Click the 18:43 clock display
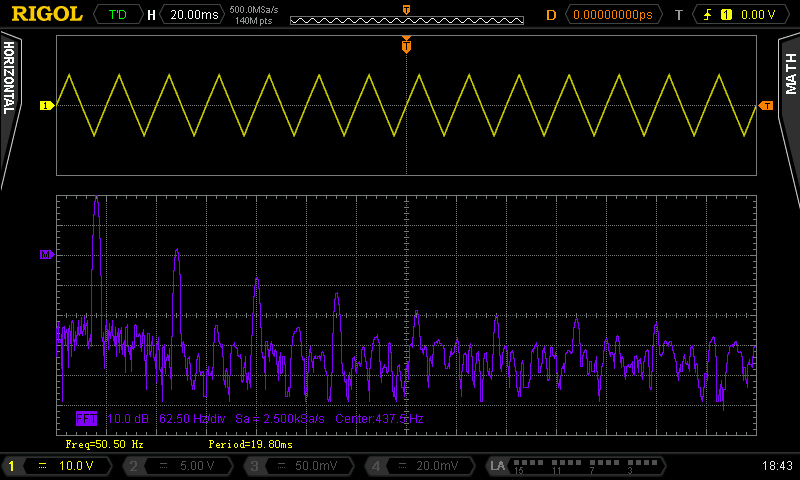 coord(777,465)
